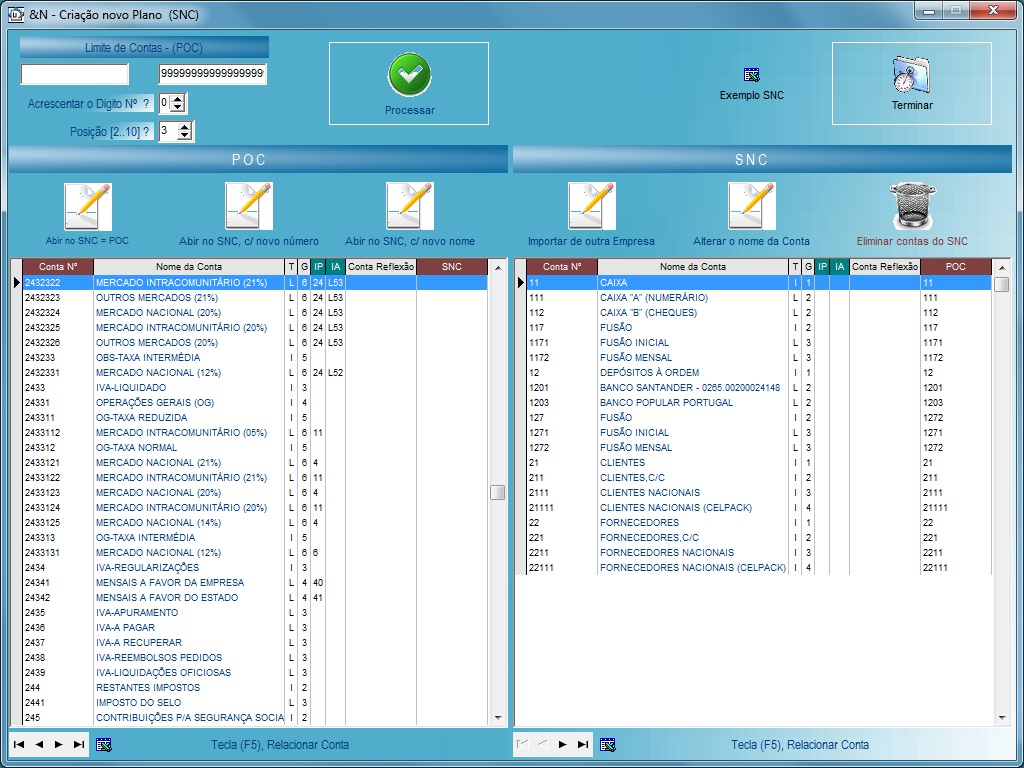Viewport: 1024px width, 768px height.
Task: Select POC row 'OBS-TAXA INTERMÉDIA'
Action: click(255, 358)
